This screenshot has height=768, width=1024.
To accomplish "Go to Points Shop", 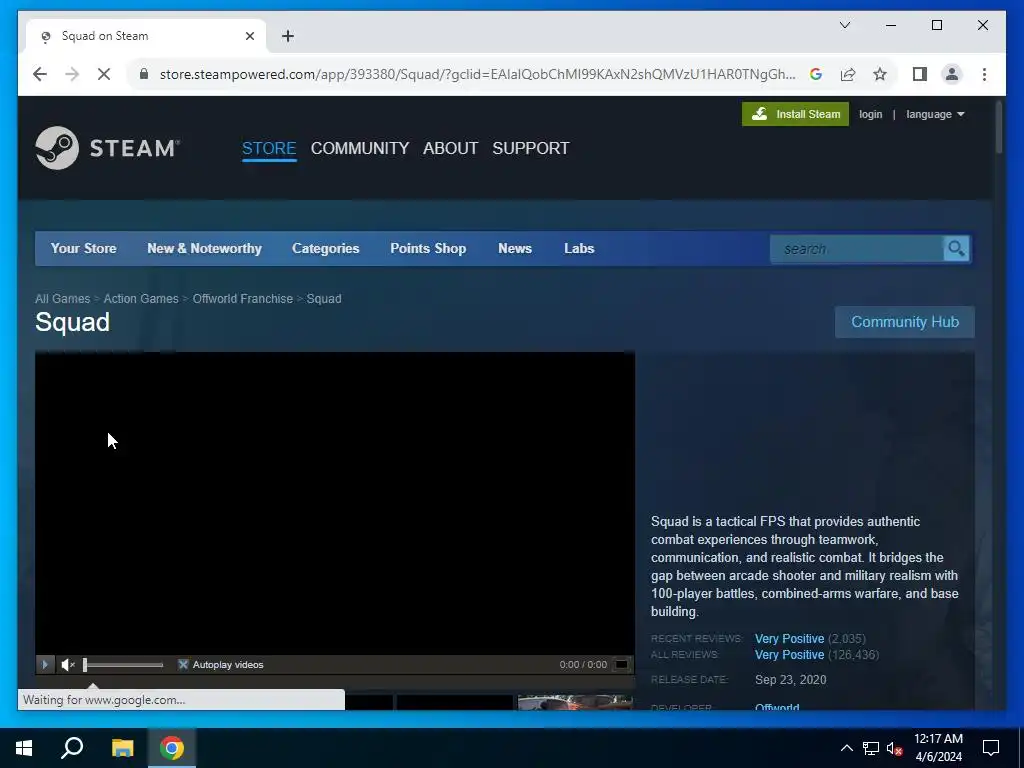I will [428, 248].
